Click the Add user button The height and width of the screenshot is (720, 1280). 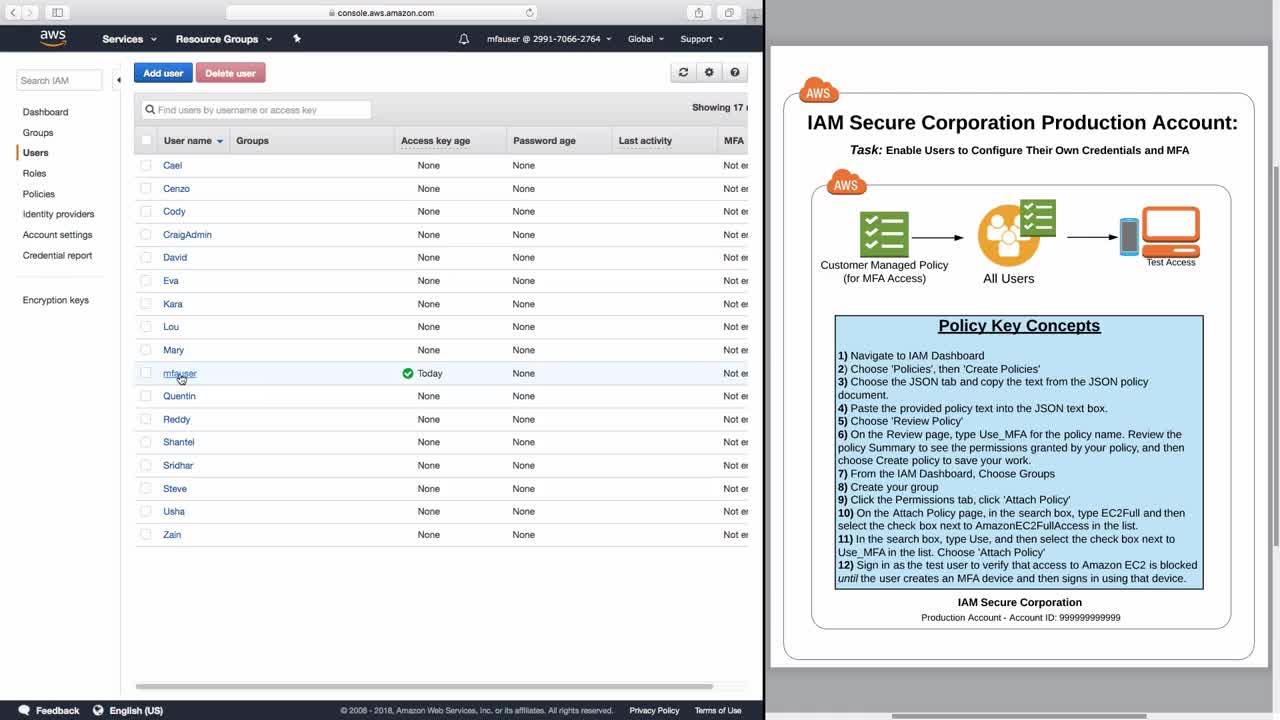pos(163,73)
